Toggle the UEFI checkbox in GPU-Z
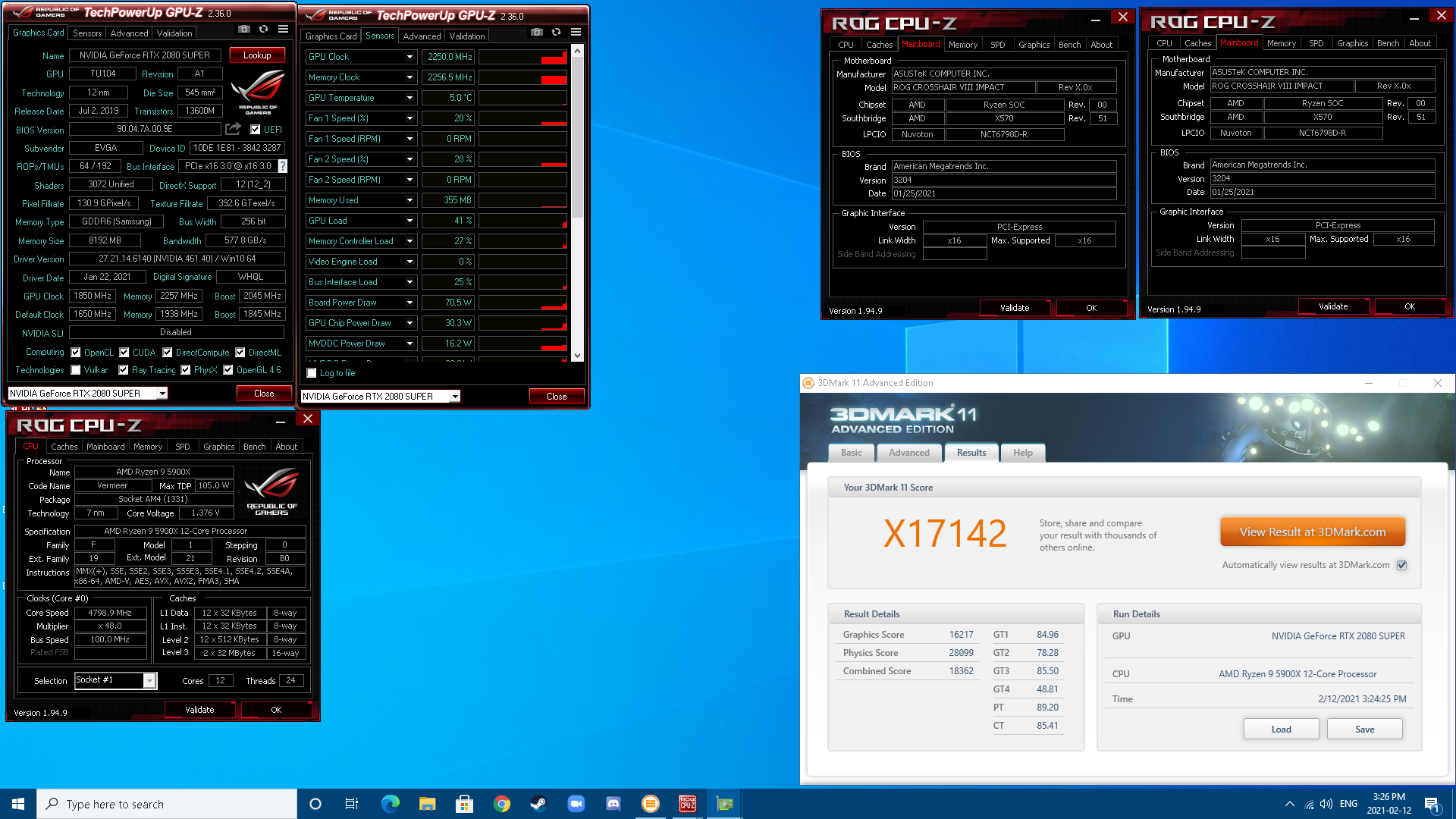 [x=256, y=130]
